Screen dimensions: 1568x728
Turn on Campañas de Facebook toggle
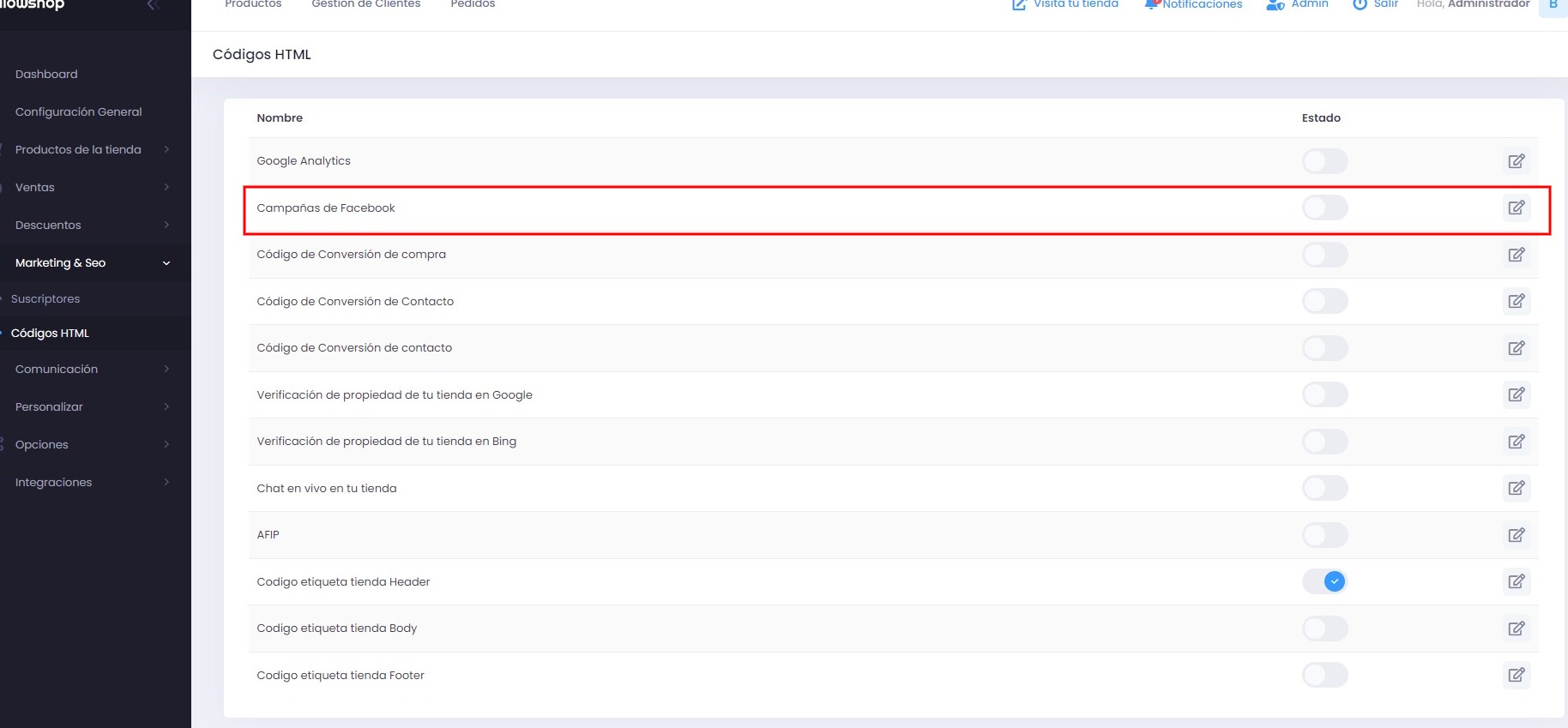pyautogui.click(x=1324, y=208)
